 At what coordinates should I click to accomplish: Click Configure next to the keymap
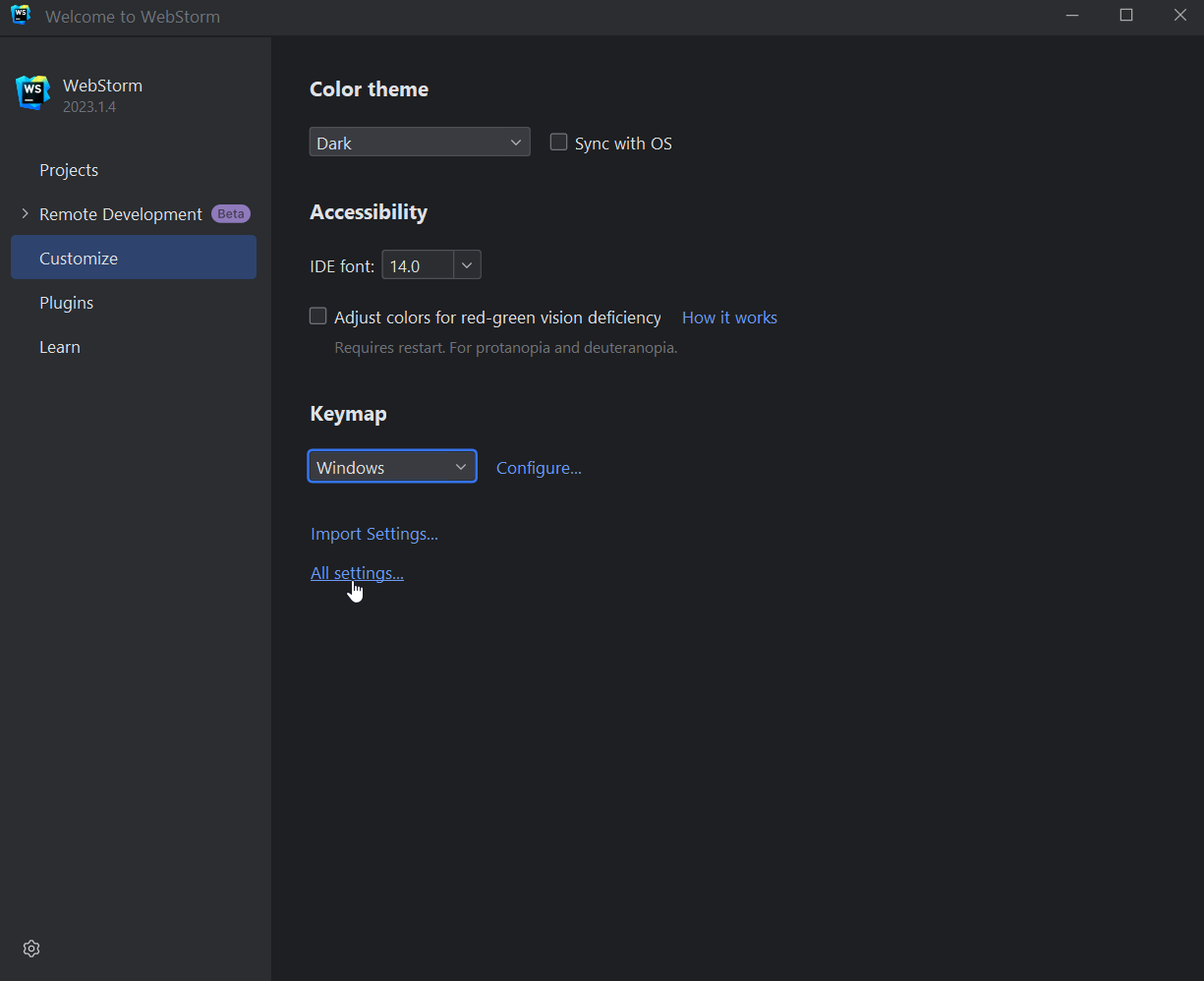(539, 467)
